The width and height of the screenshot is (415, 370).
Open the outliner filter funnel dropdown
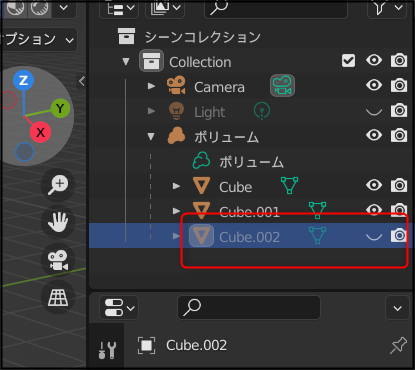387,8
